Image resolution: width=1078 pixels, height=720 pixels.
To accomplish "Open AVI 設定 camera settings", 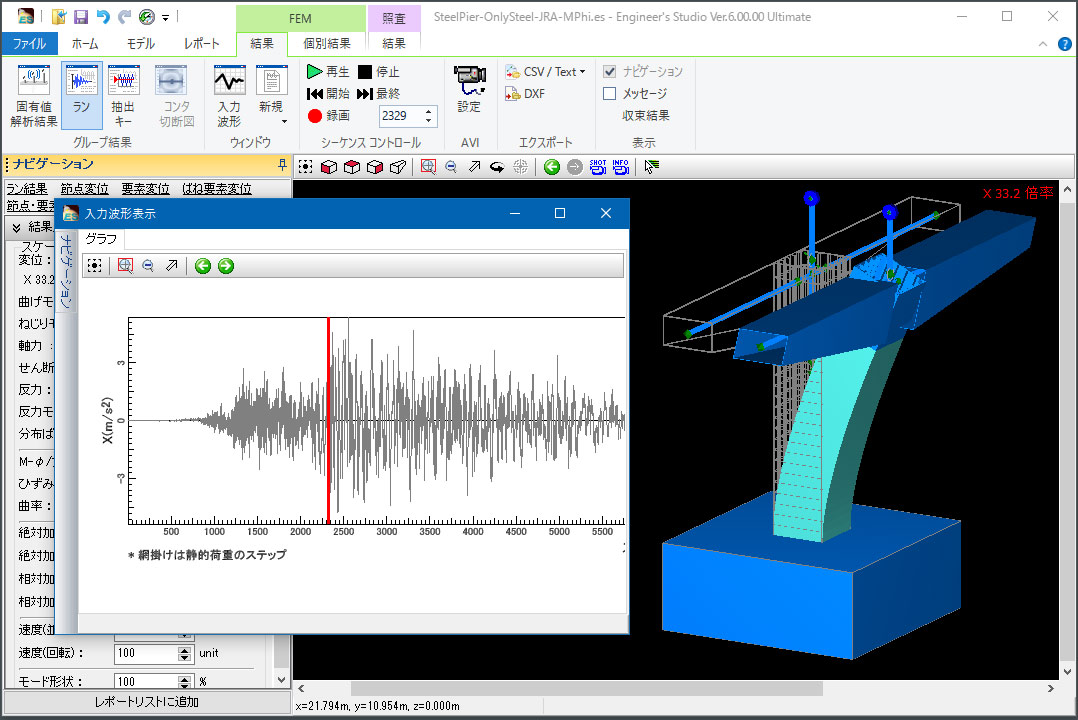I will 468,86.
